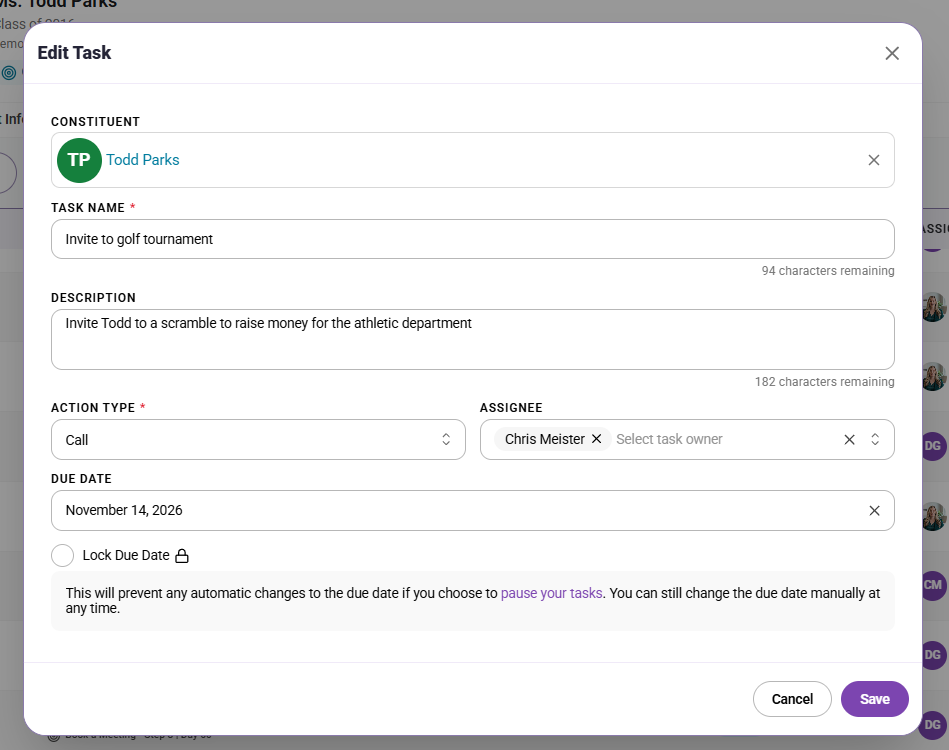Open the Action Type Call dropdown
949x750 pixels.
(x=258, y=439)
